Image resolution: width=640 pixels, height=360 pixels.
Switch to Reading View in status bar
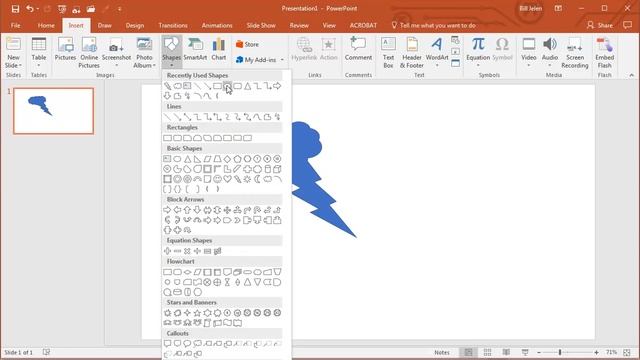[506, 352]
